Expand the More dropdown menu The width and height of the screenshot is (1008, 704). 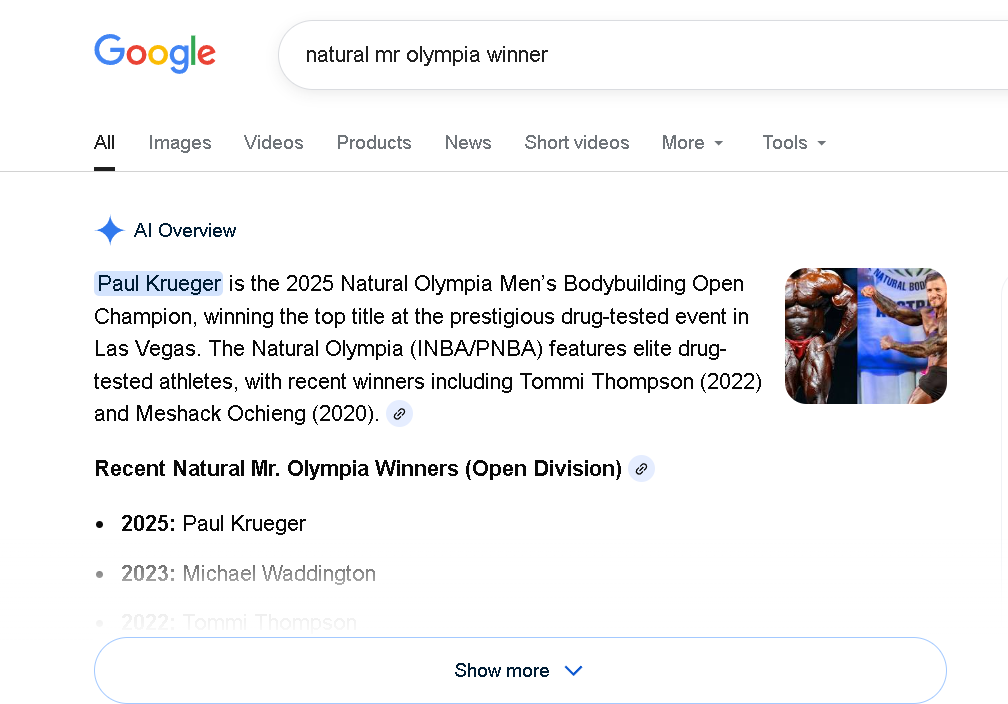tap(692, 142)
